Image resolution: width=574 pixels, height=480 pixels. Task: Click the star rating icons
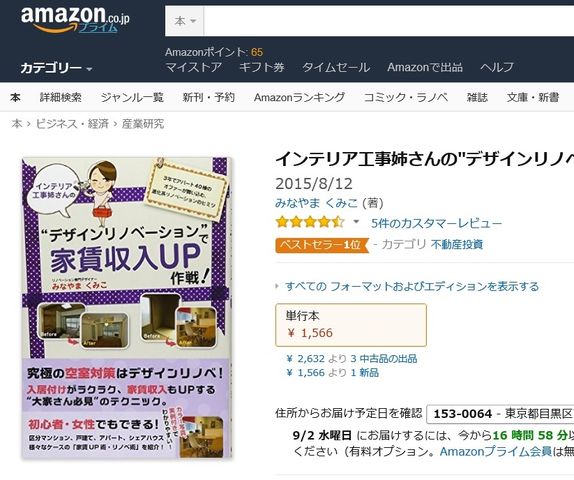click(310, 222)
